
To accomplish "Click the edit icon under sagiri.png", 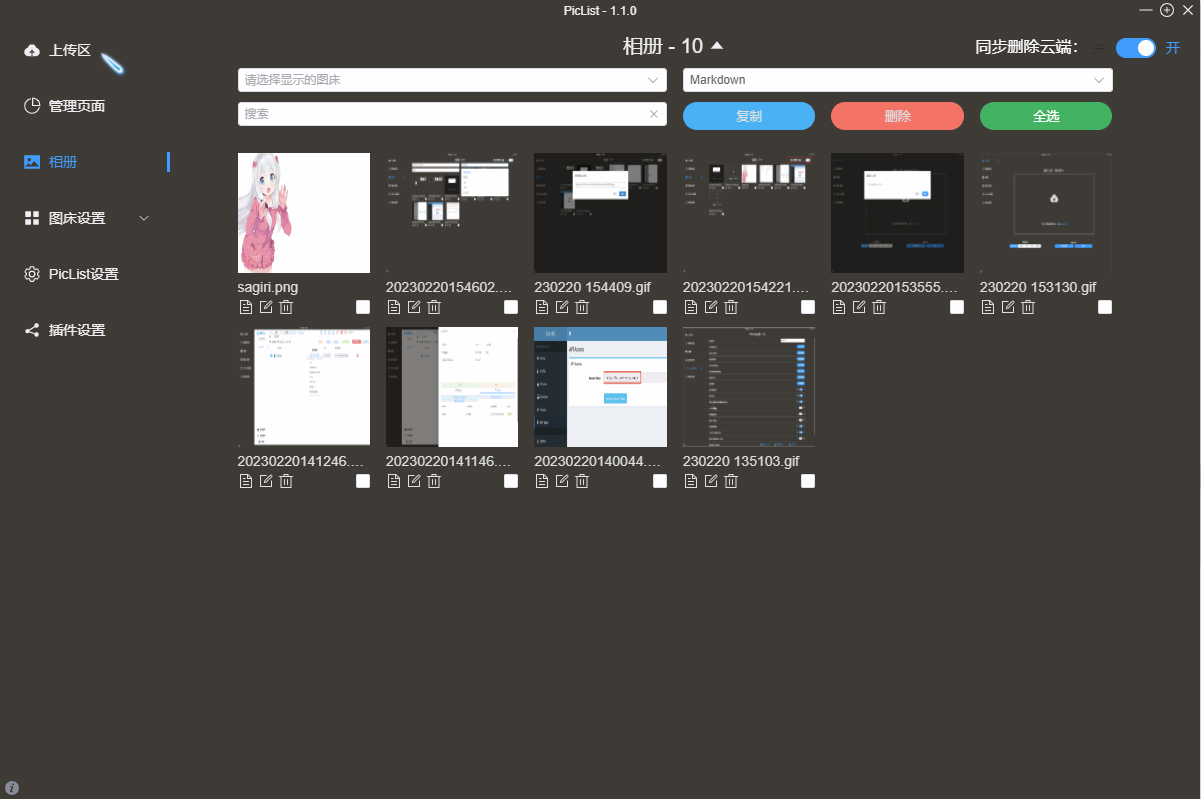I will click(x=266, y=307).
